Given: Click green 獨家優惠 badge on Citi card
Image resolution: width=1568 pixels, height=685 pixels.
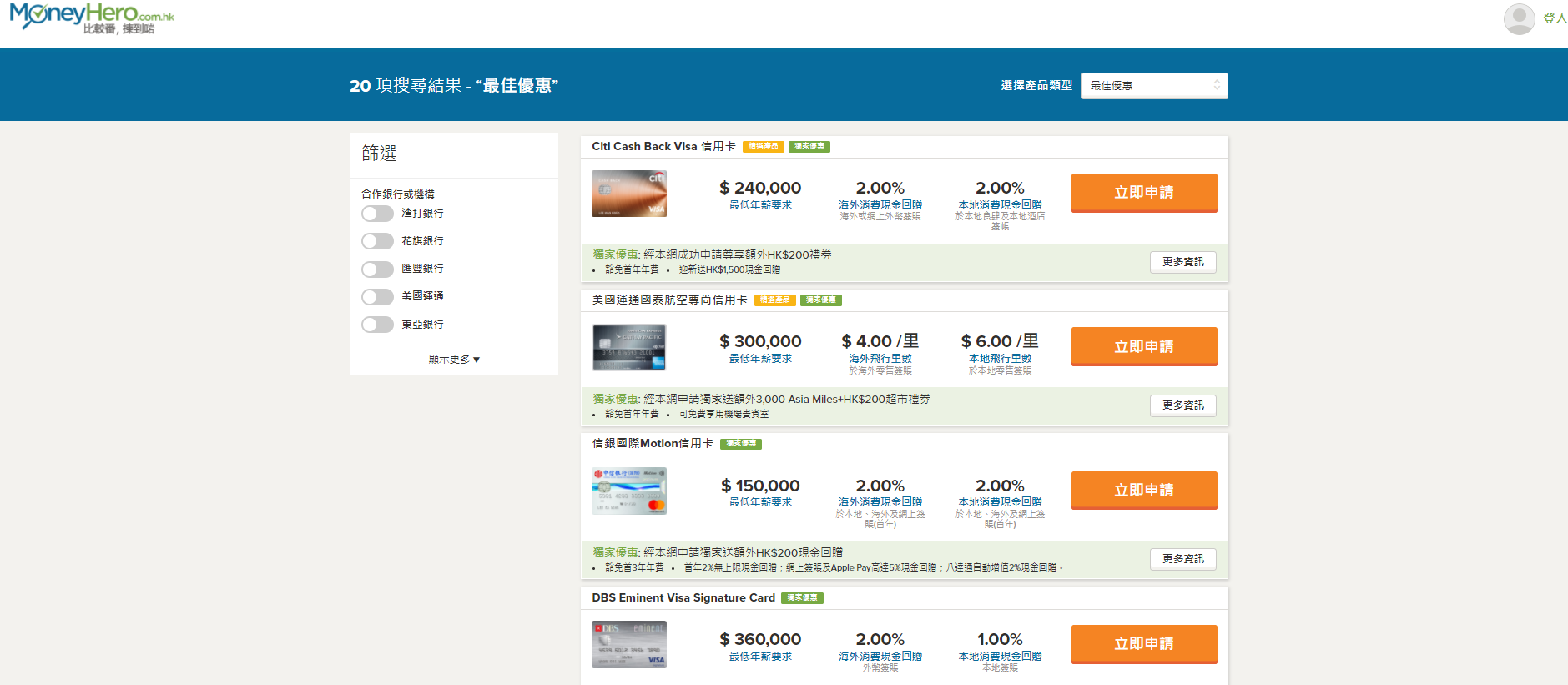Looking at the screenshot, I should [809, 147].
